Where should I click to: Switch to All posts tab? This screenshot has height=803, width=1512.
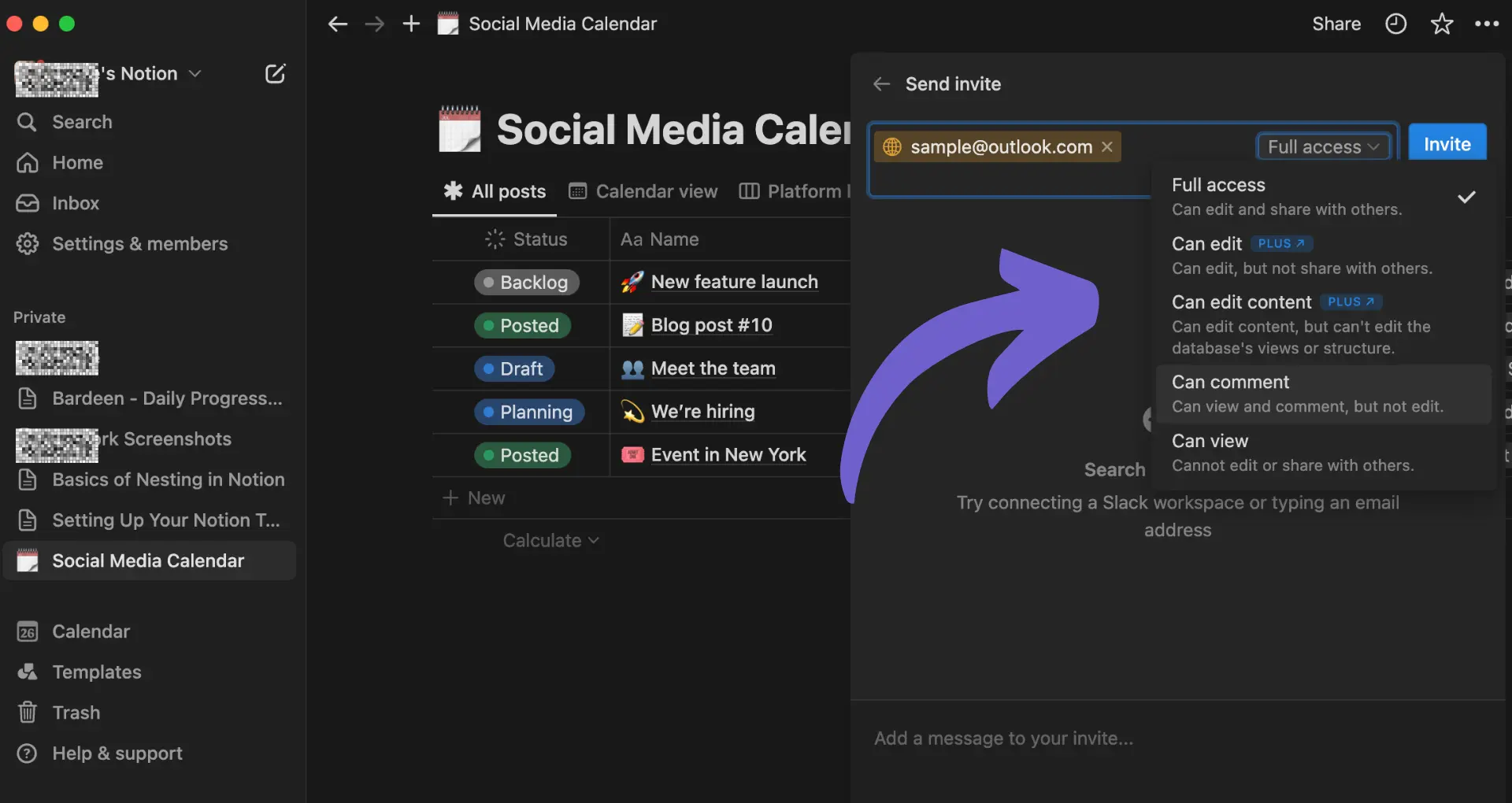click(x=495, y=191)
